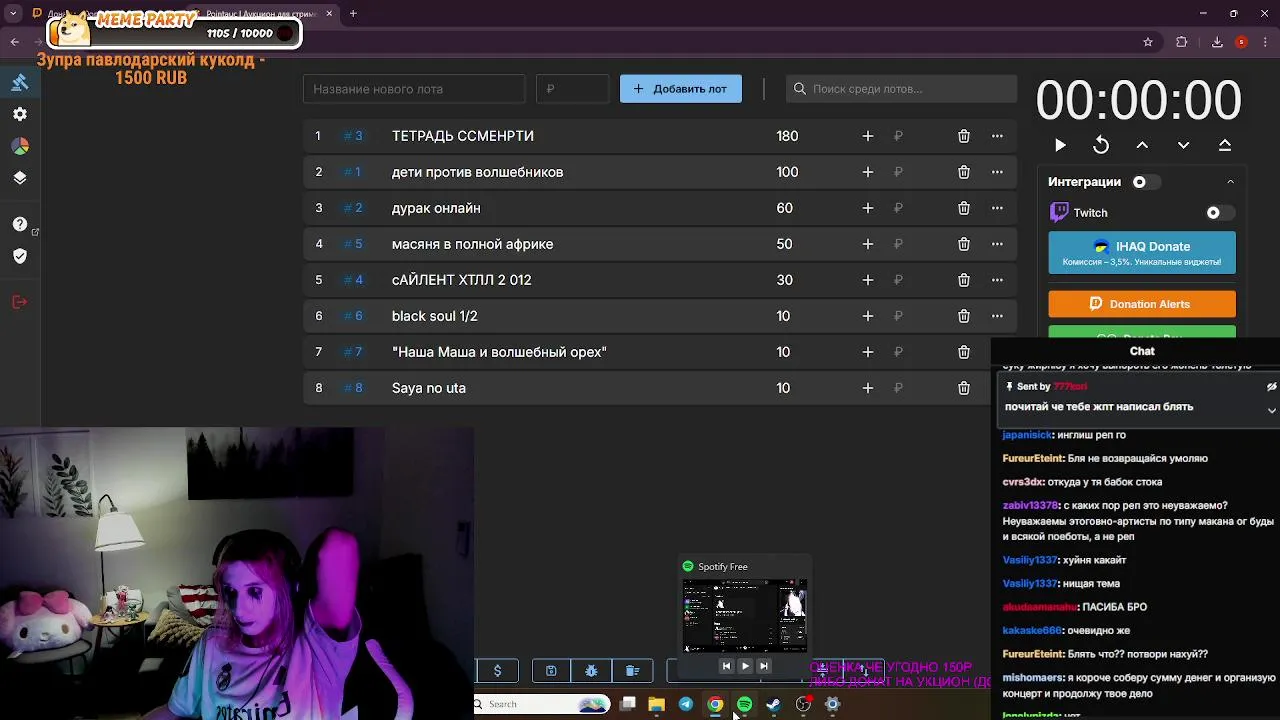Hide the pinned chat message
Screen dimensions: 1280x720
pyautogui.click(x=1272, y=387)
